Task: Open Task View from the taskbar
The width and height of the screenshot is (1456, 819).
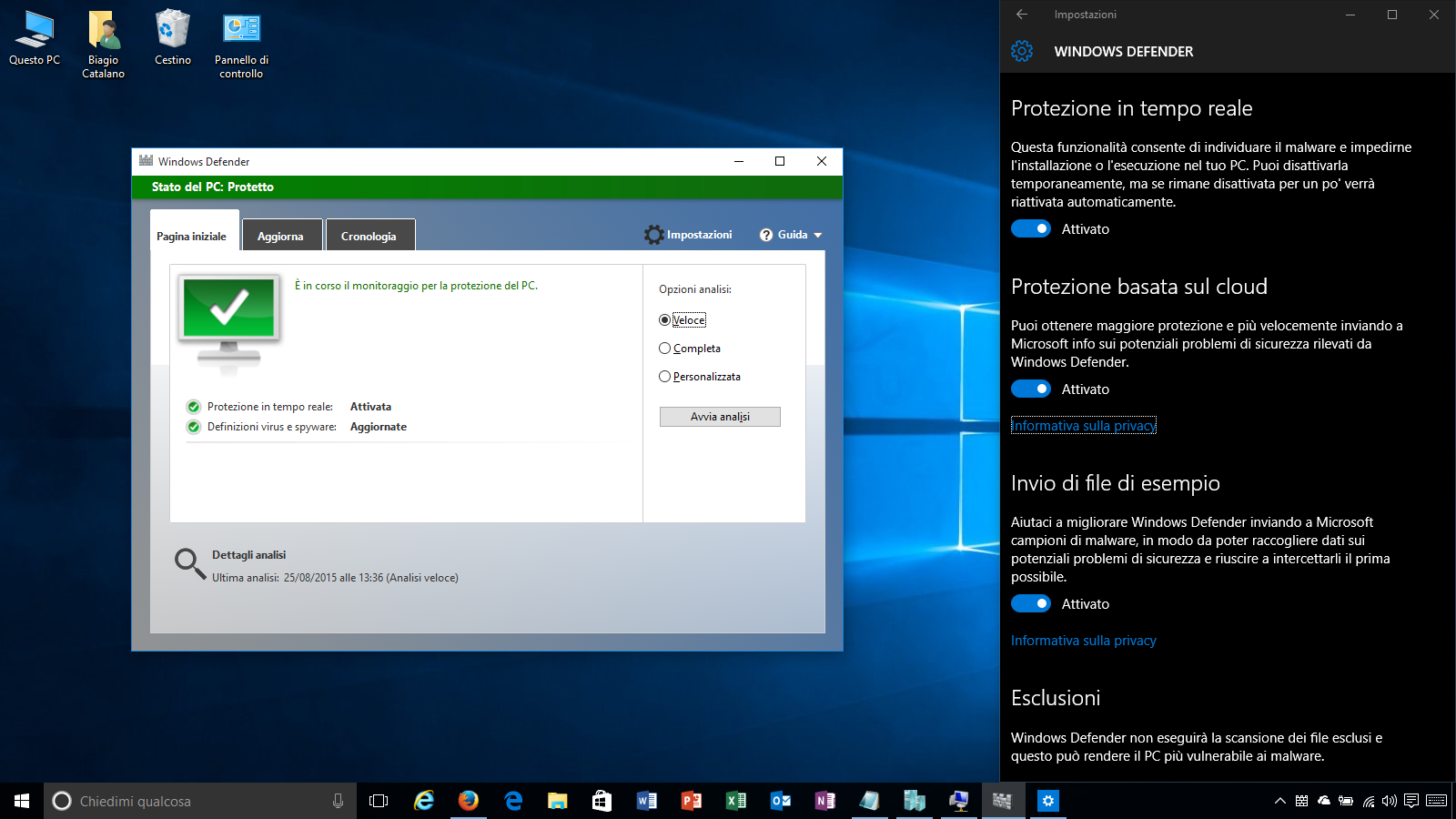Action: (379, 801)
